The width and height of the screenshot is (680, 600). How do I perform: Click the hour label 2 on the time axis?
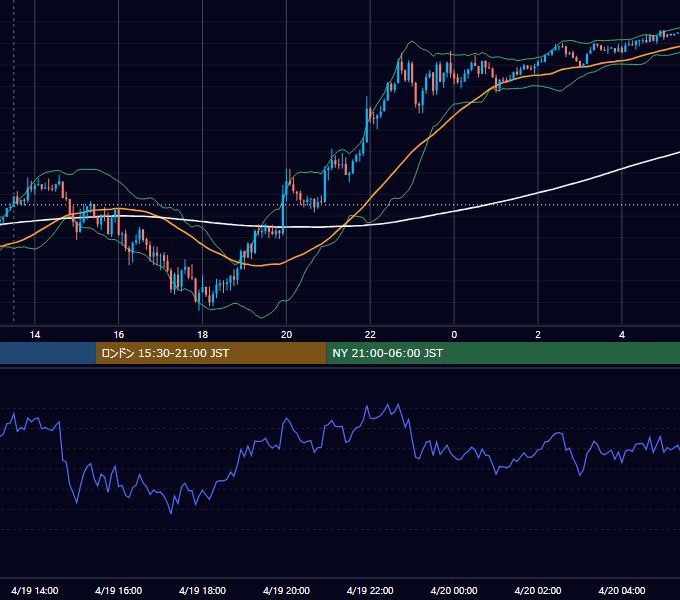538,335
